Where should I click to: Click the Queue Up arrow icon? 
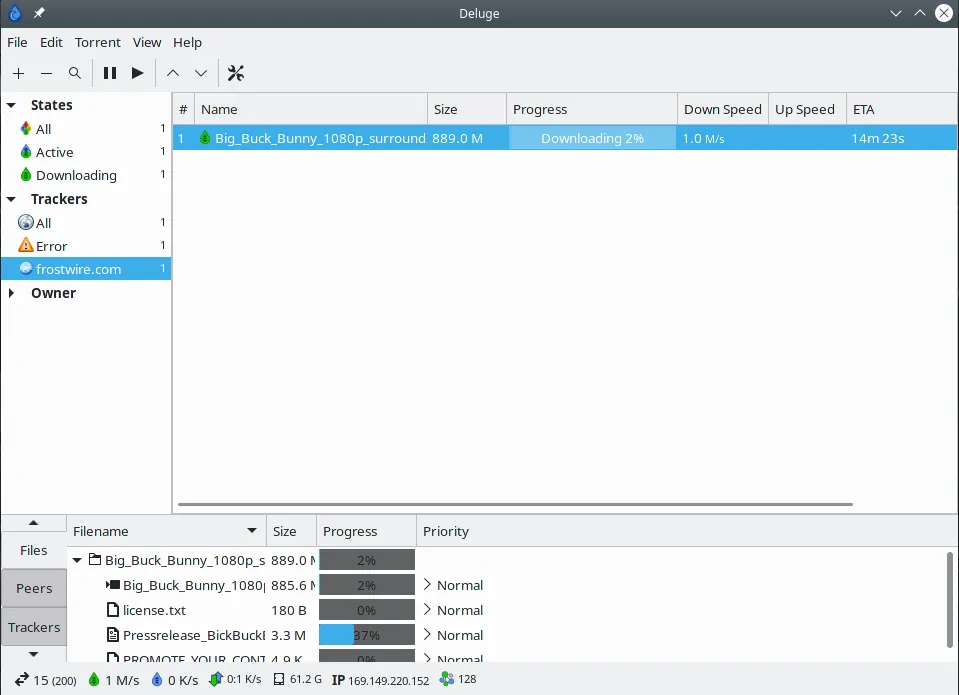click(x=173, y=73)
